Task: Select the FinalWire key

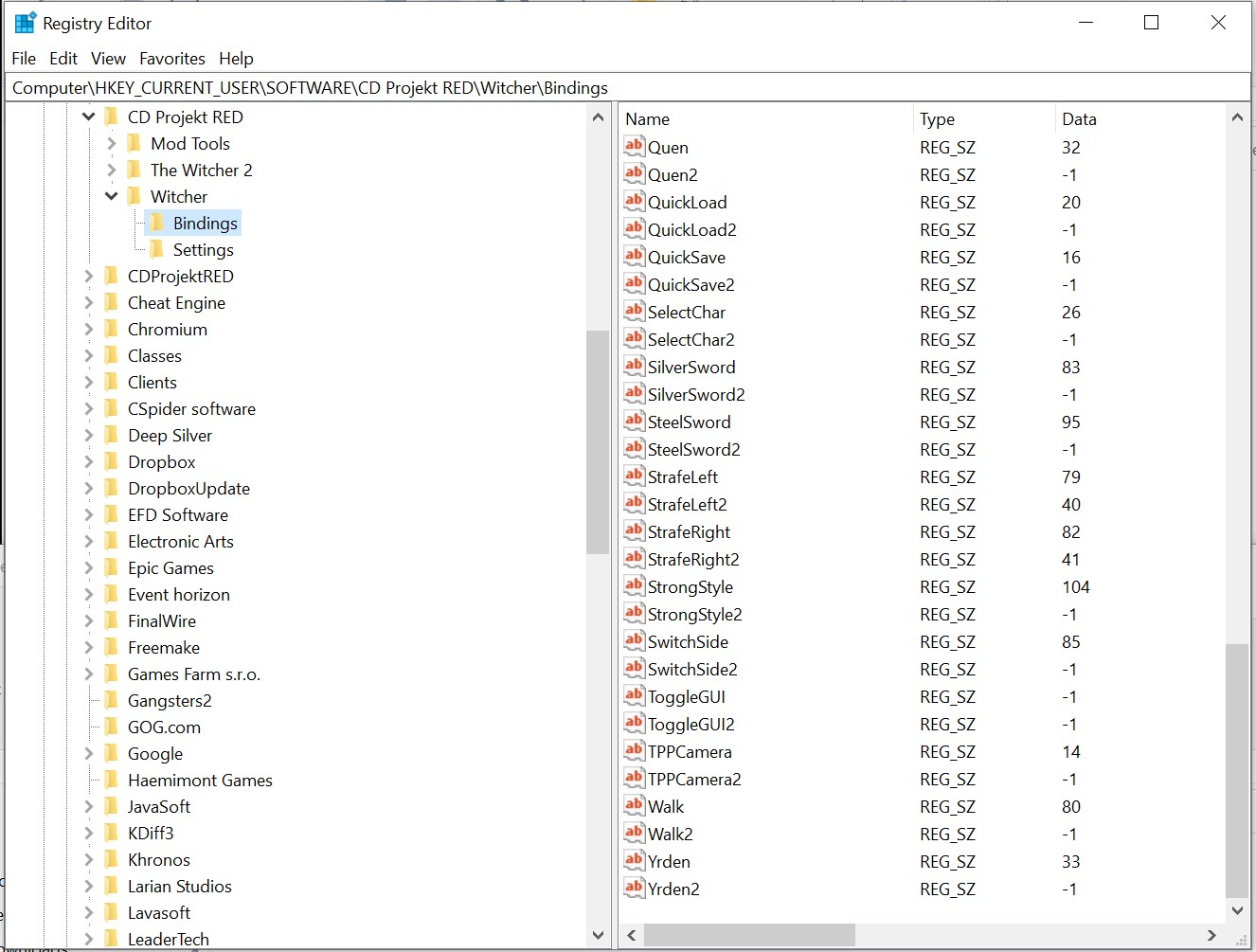Action: click(x=162, y=621)
